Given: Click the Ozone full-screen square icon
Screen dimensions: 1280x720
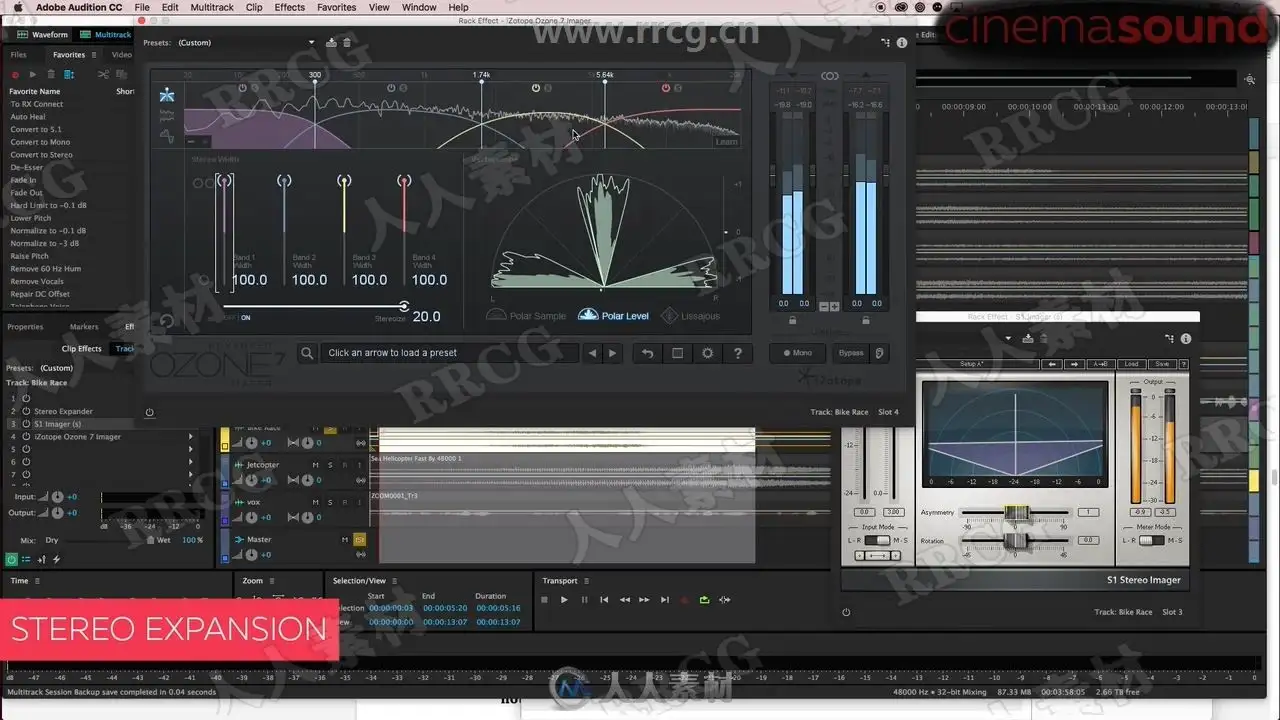Looking at the screenshot, I should [x=677, y=353].
